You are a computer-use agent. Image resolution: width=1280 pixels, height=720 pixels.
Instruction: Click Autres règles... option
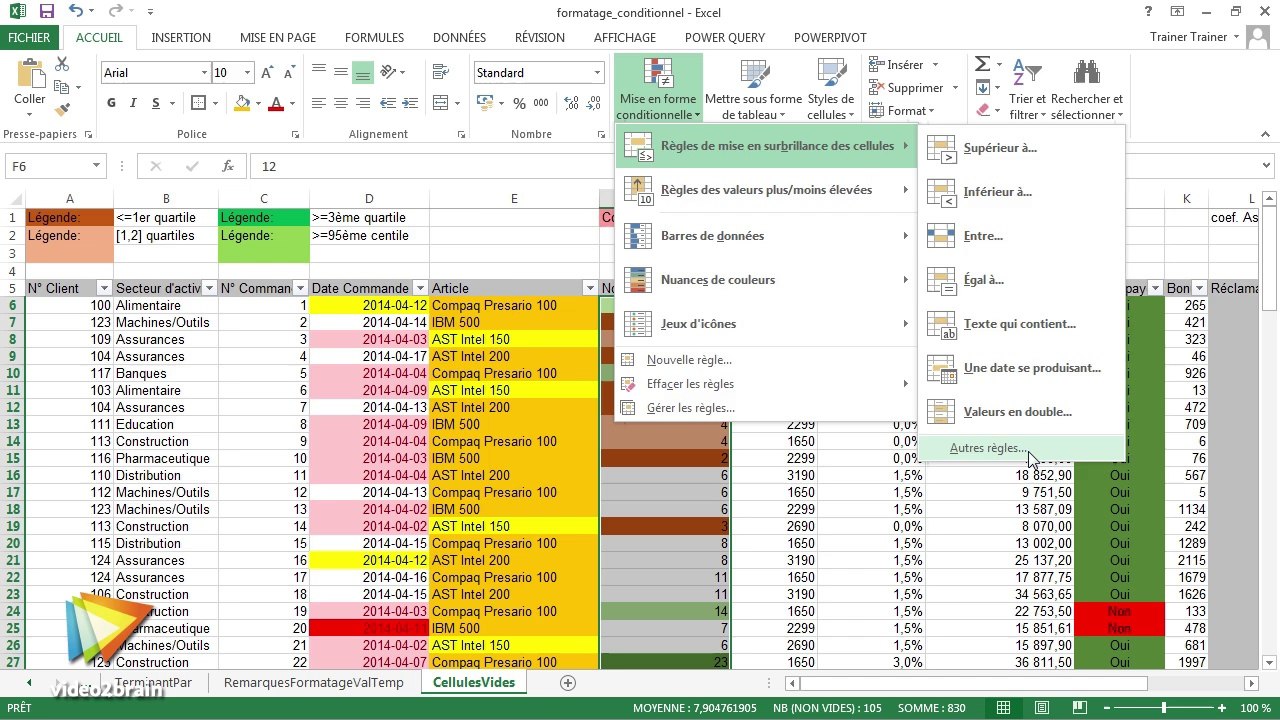pyautogui.click(x=1021, y=448)
